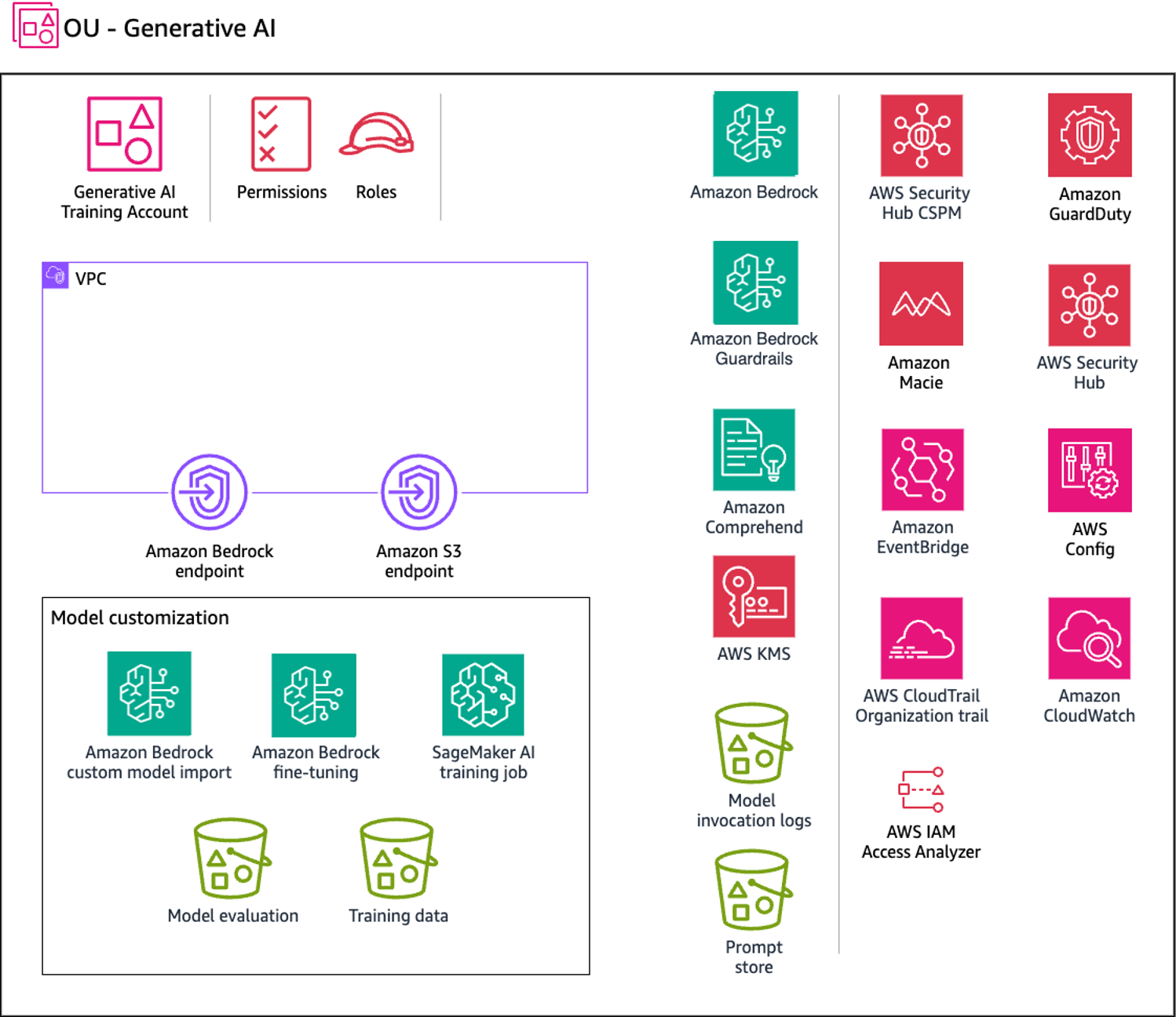Image resolution: width=1176 pixels, height=1017 pixels.
Task: Select the Amazon Bedrock endpoint icon
Action: pos(210,492)
